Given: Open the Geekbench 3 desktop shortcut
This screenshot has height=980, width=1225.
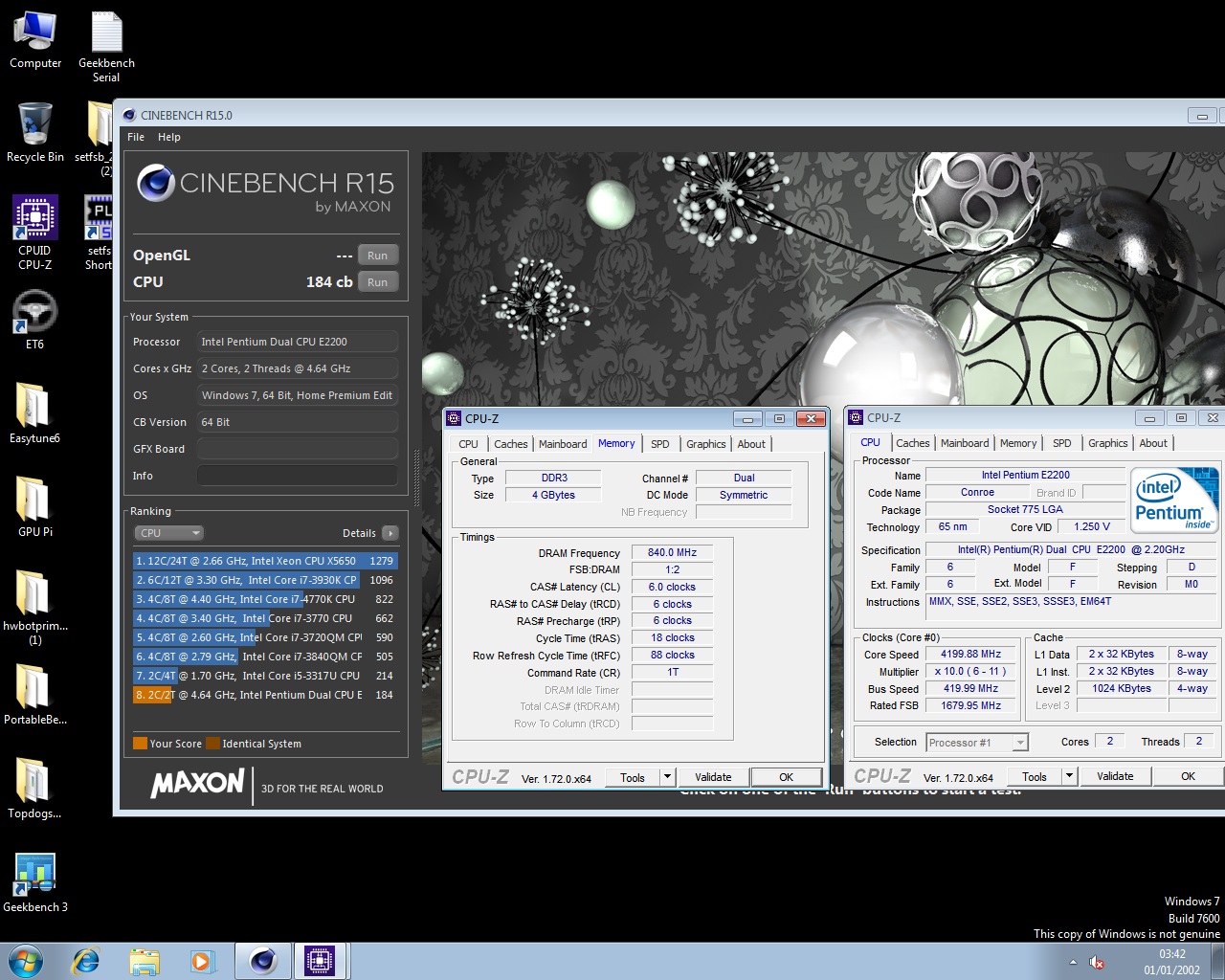Looking at the screenshot, I should coord(35,882).
